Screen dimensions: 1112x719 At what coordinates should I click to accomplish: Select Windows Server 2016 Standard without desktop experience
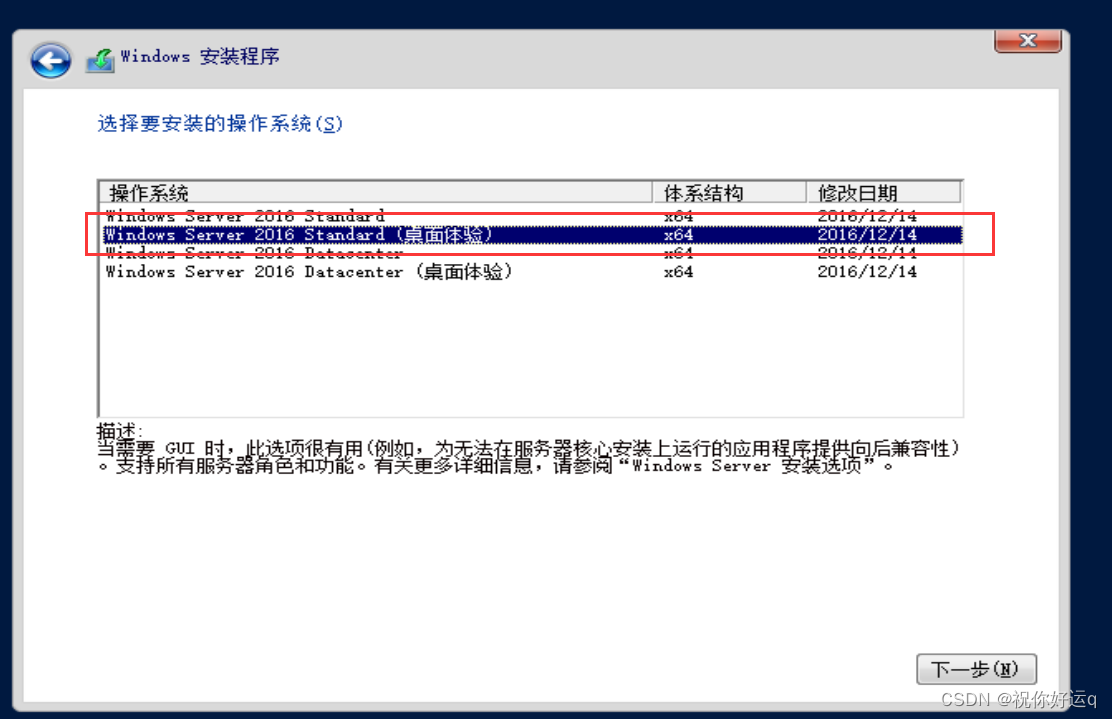[x=530, y=216]
